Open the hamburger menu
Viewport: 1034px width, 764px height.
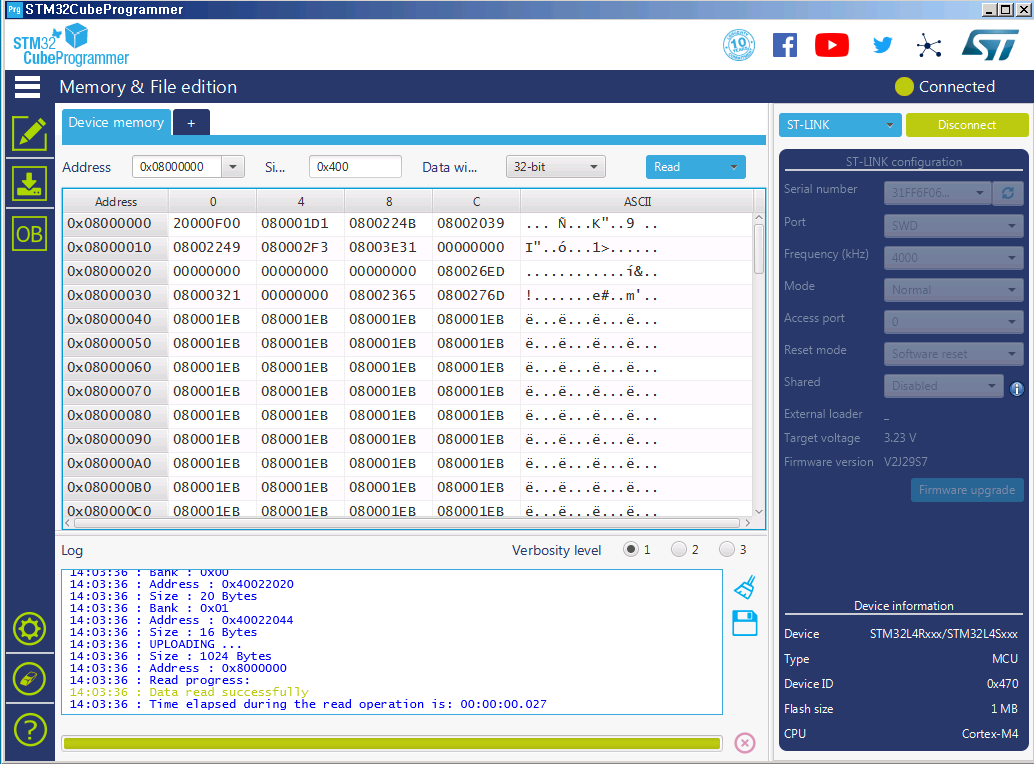point(27,87)
